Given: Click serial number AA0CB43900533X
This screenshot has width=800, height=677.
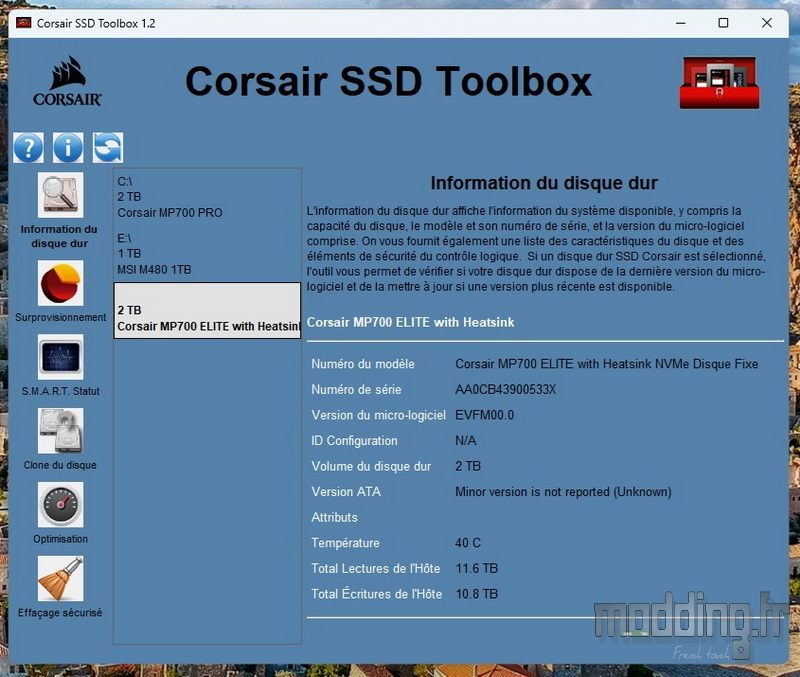Looking at the screenshot, I should pos(506,390).
